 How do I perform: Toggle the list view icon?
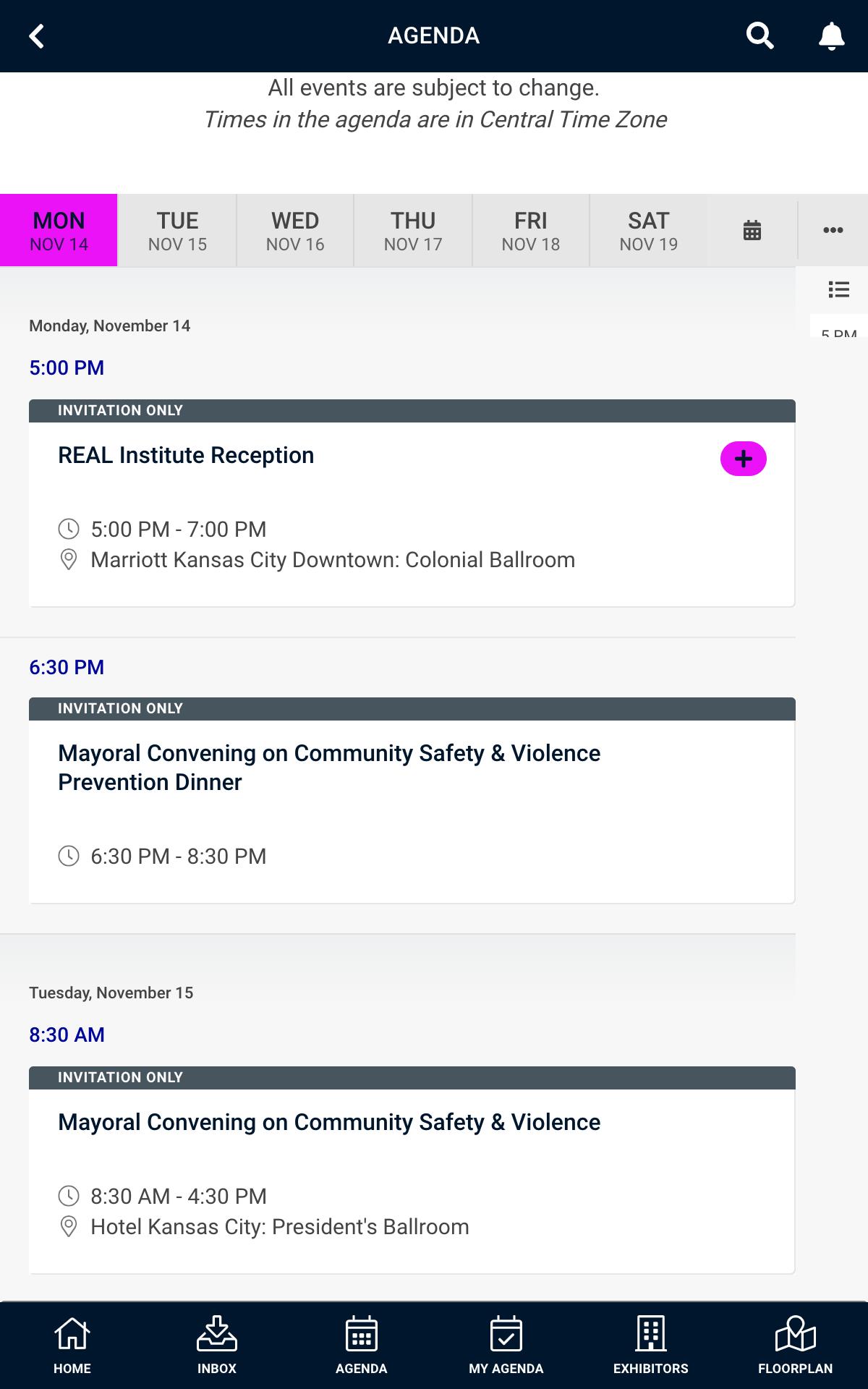839,290
